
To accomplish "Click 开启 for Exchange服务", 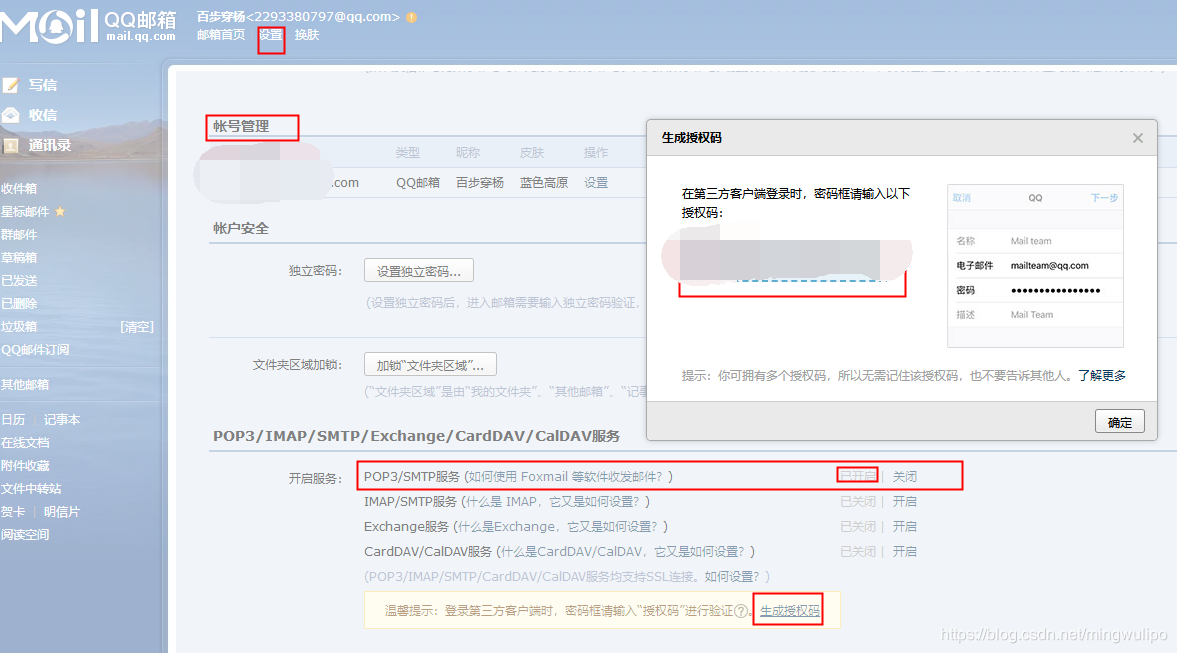I will (905, 527).
